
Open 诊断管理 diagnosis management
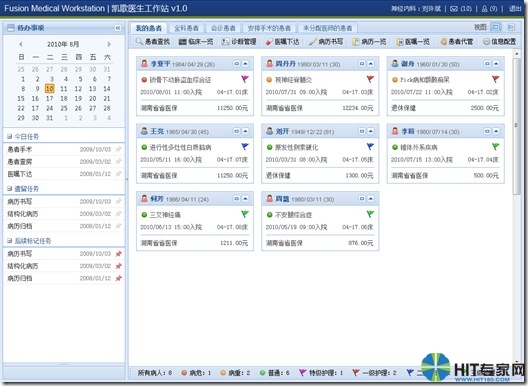[x=239, y=41]
